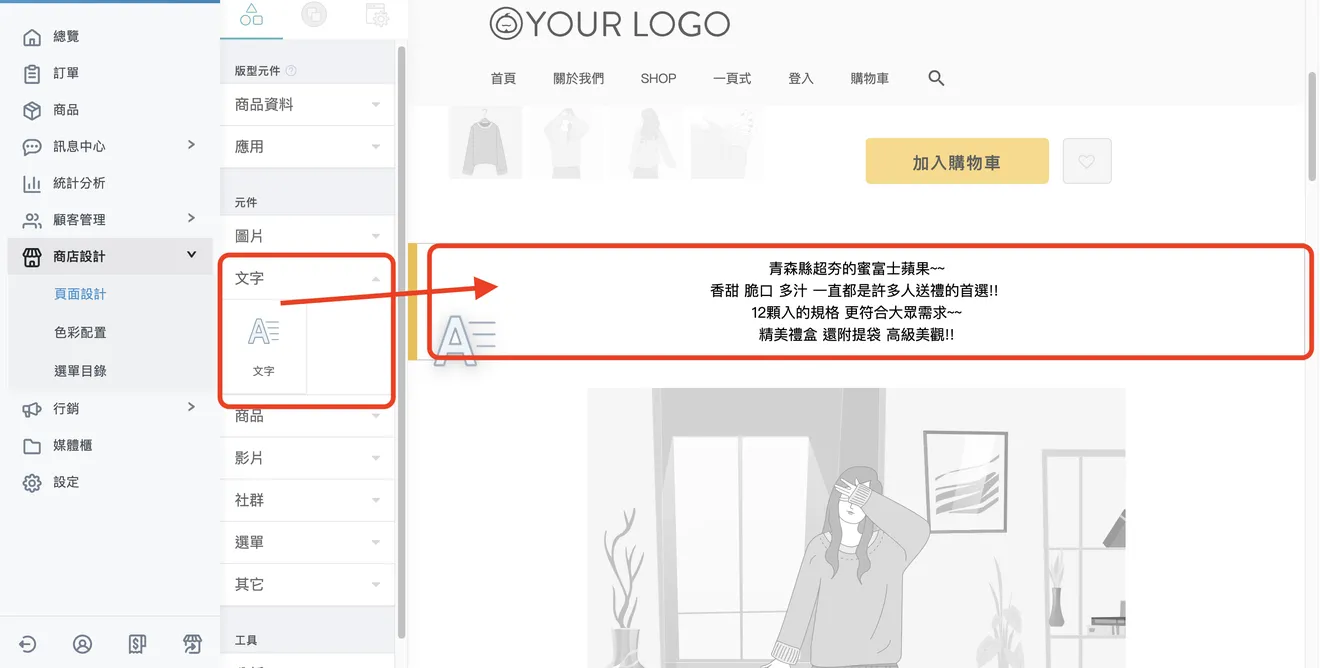Screen dimensions: 1320x668
Task: Click the search magnifier in the store navigation
Action: tap(936, 78)
